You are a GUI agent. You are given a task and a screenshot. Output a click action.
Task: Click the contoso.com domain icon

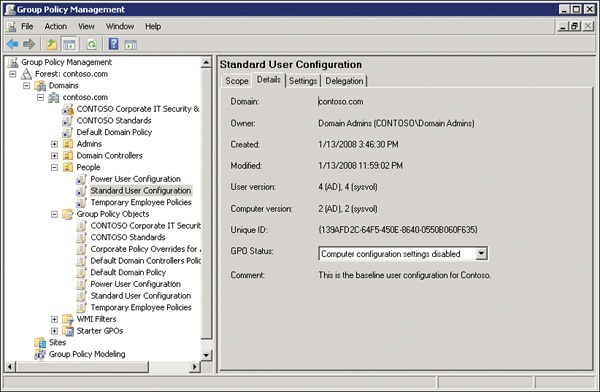click(54, 97)
